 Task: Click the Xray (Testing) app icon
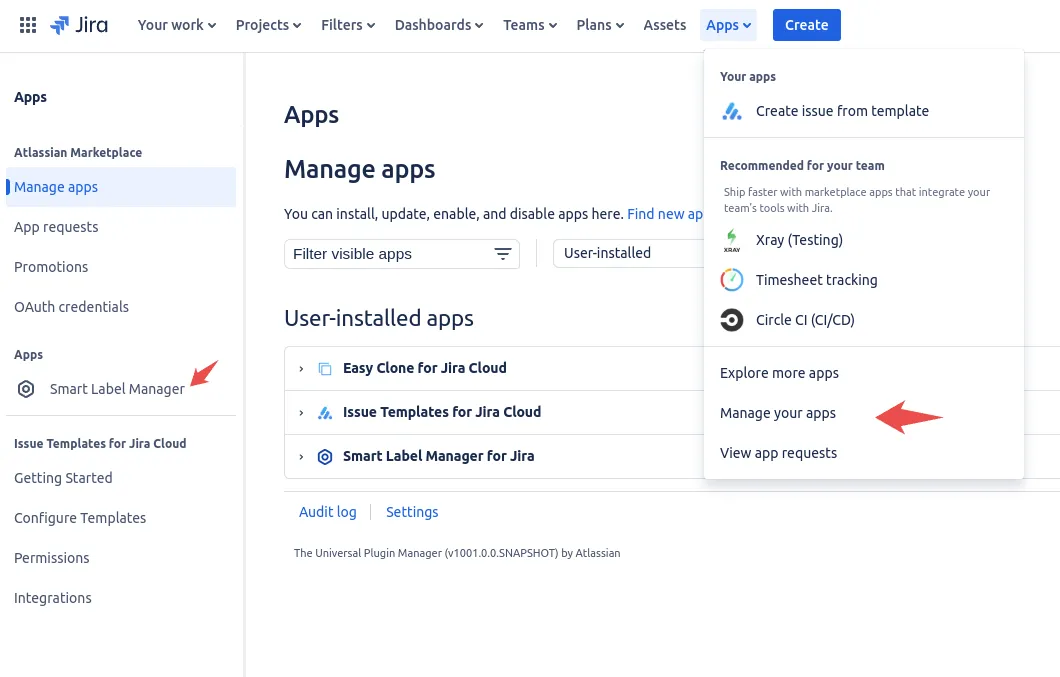click(731, 240)
